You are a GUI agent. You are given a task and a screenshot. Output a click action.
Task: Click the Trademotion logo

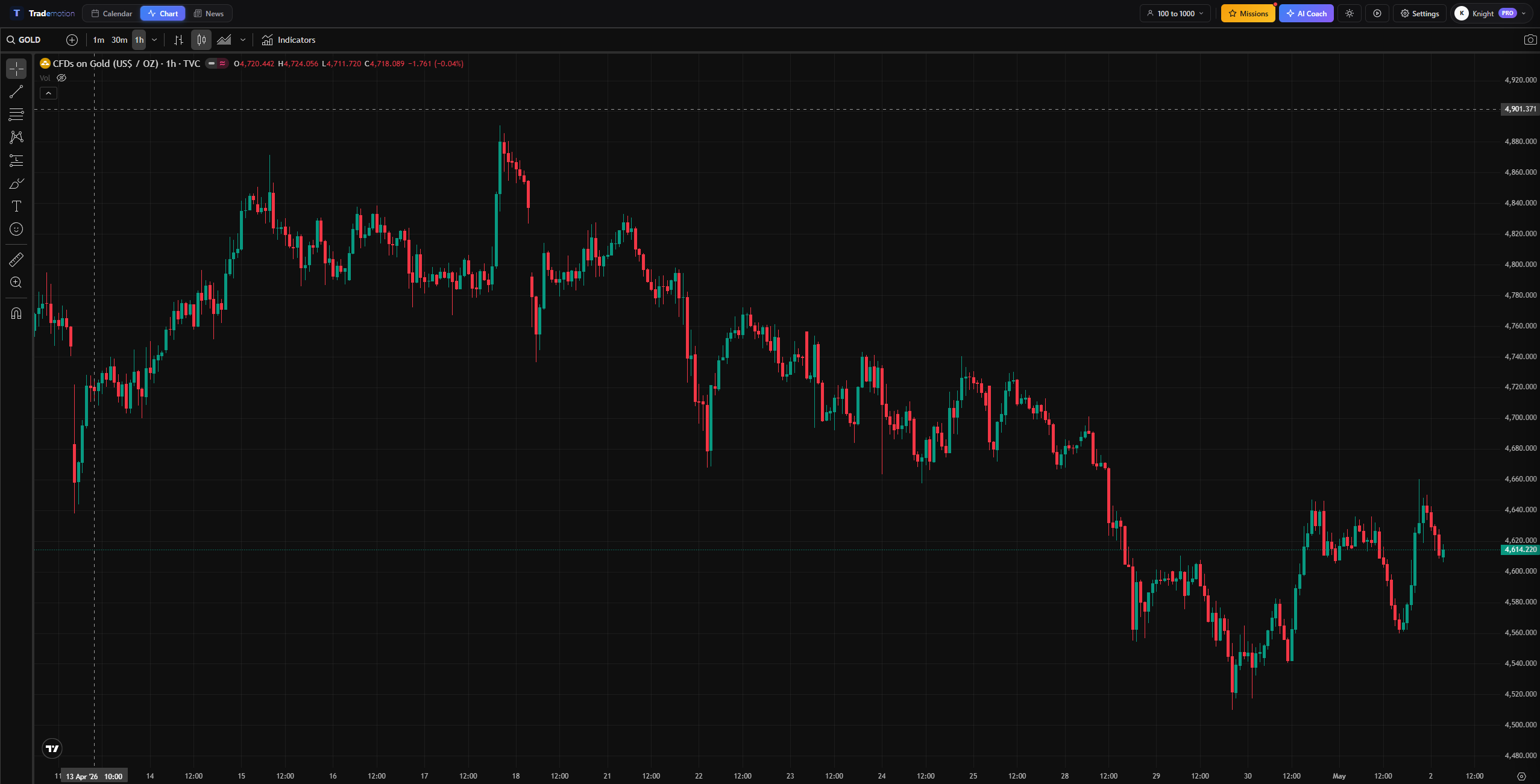[x=43, y=13]
